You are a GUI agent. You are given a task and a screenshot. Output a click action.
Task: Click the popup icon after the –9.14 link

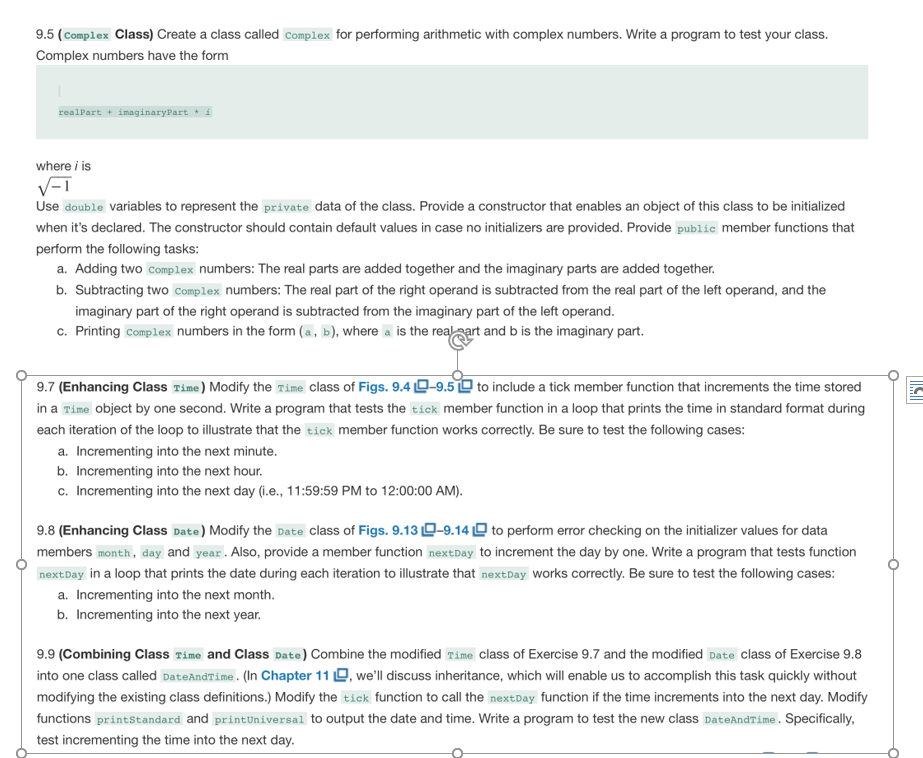(480, 530)
